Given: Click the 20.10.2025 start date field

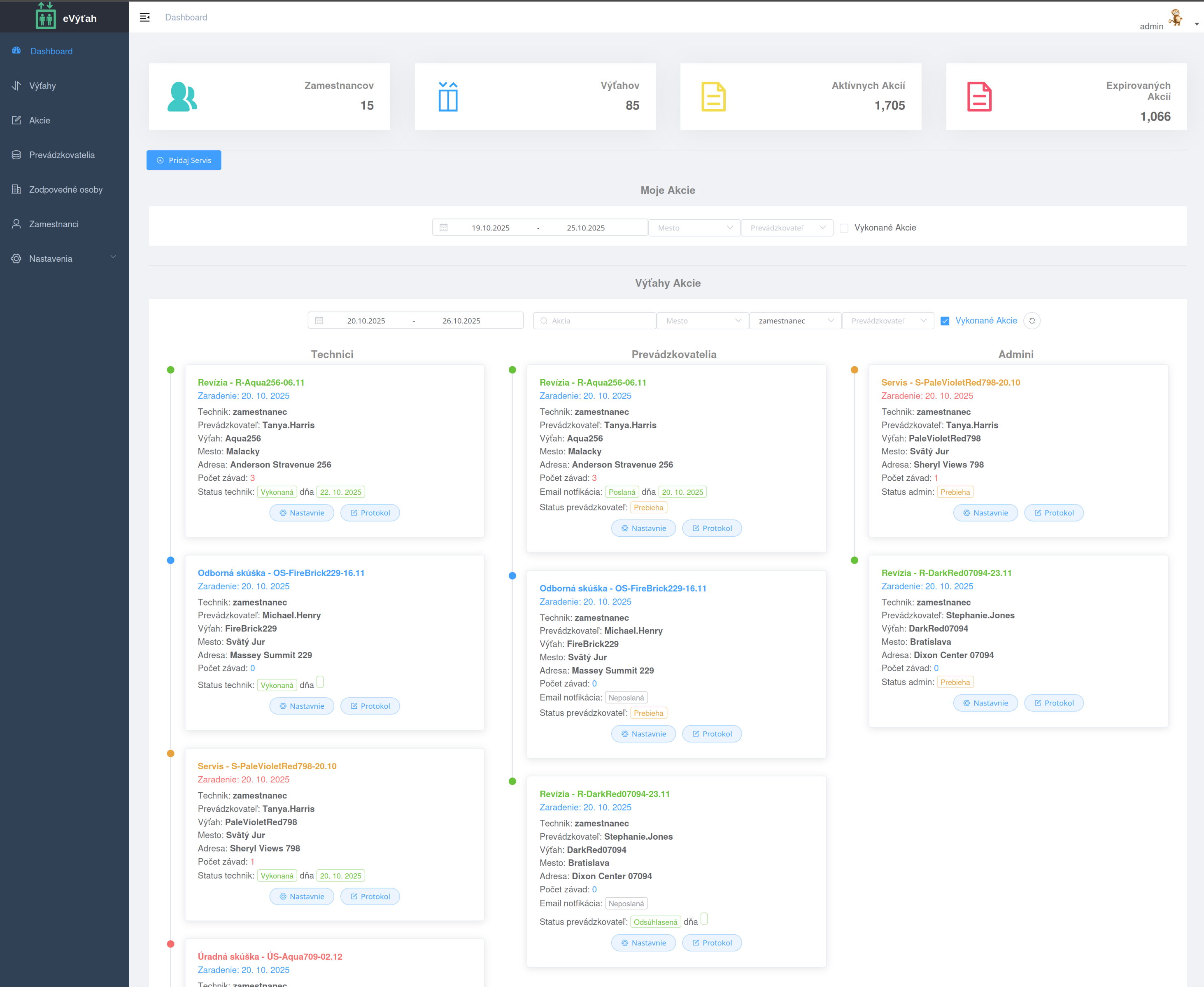Looking at the screenshot, I should 366,321.
